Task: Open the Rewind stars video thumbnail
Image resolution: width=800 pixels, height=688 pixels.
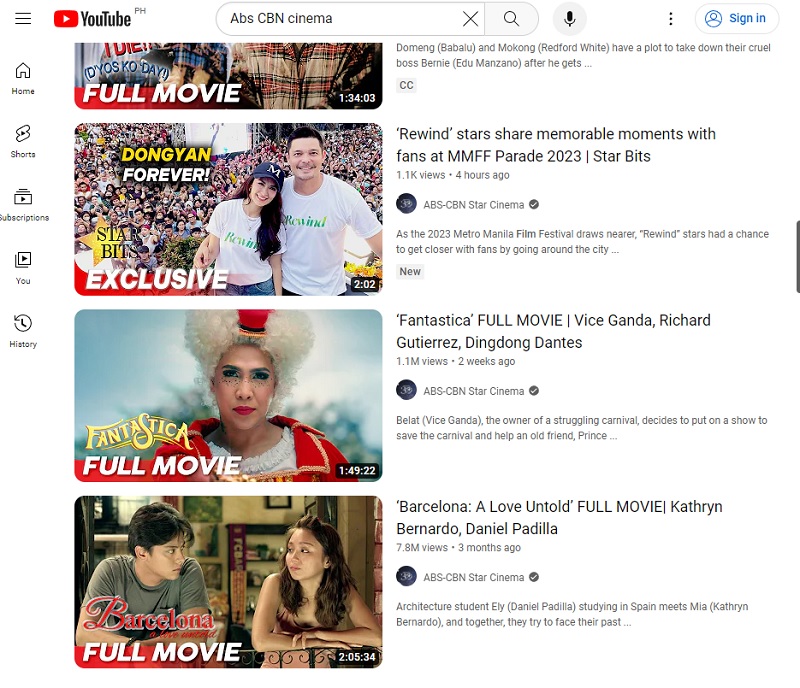Action: pyautogui.click(x=228, y=209)
